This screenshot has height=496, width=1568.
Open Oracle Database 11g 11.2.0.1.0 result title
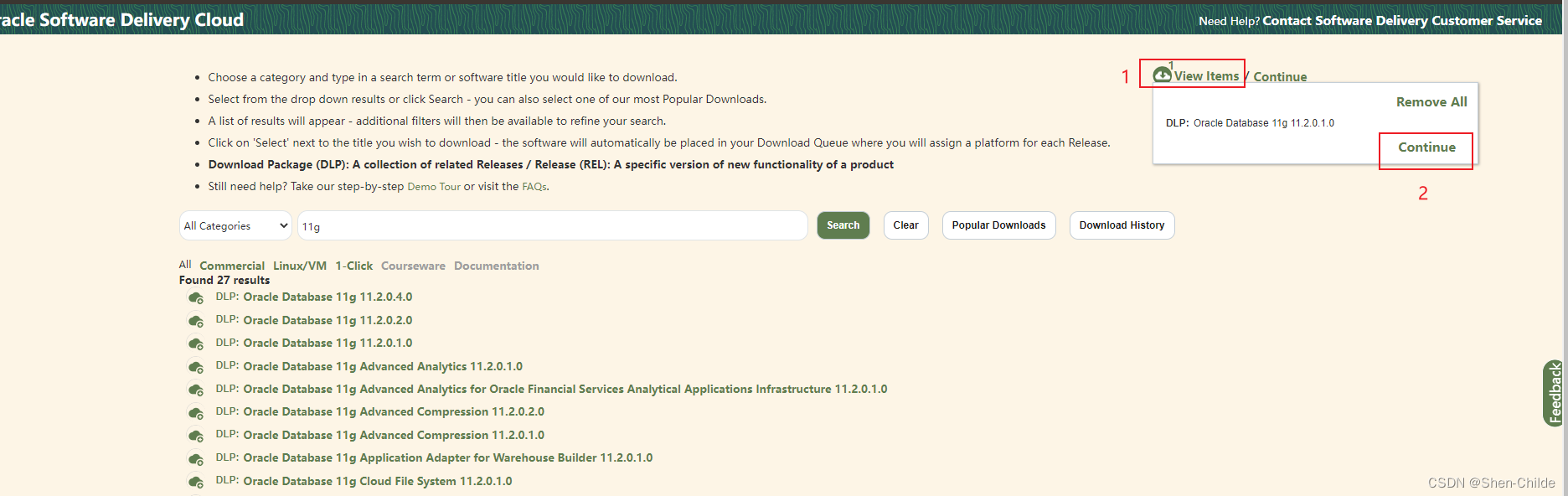(328, 343)
